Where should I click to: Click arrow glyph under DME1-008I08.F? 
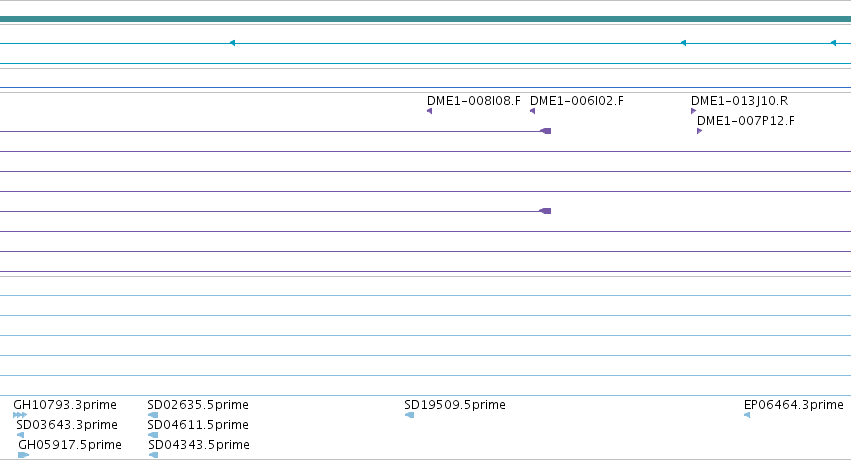click(430, 111)
